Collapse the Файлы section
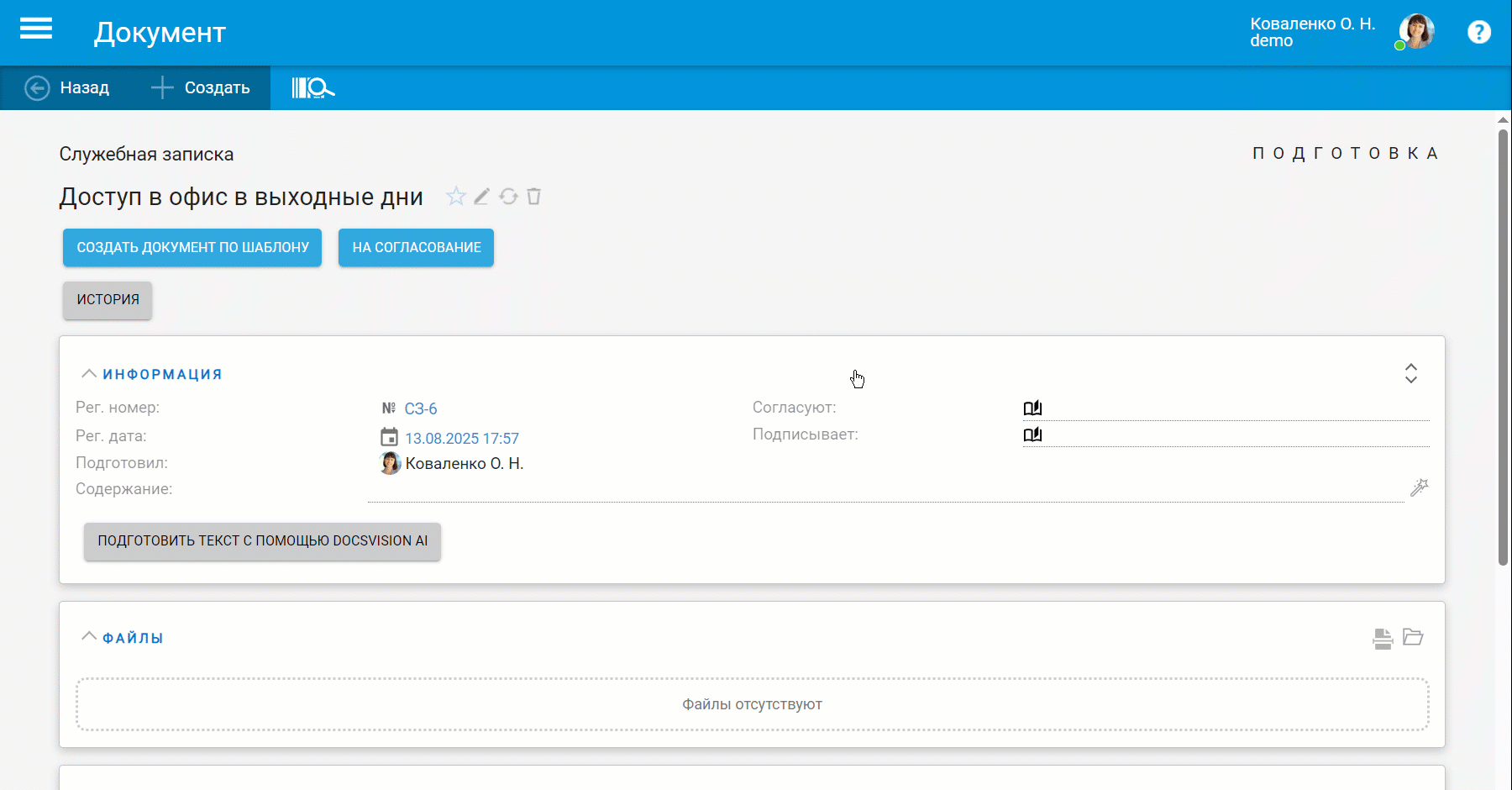 89,637
